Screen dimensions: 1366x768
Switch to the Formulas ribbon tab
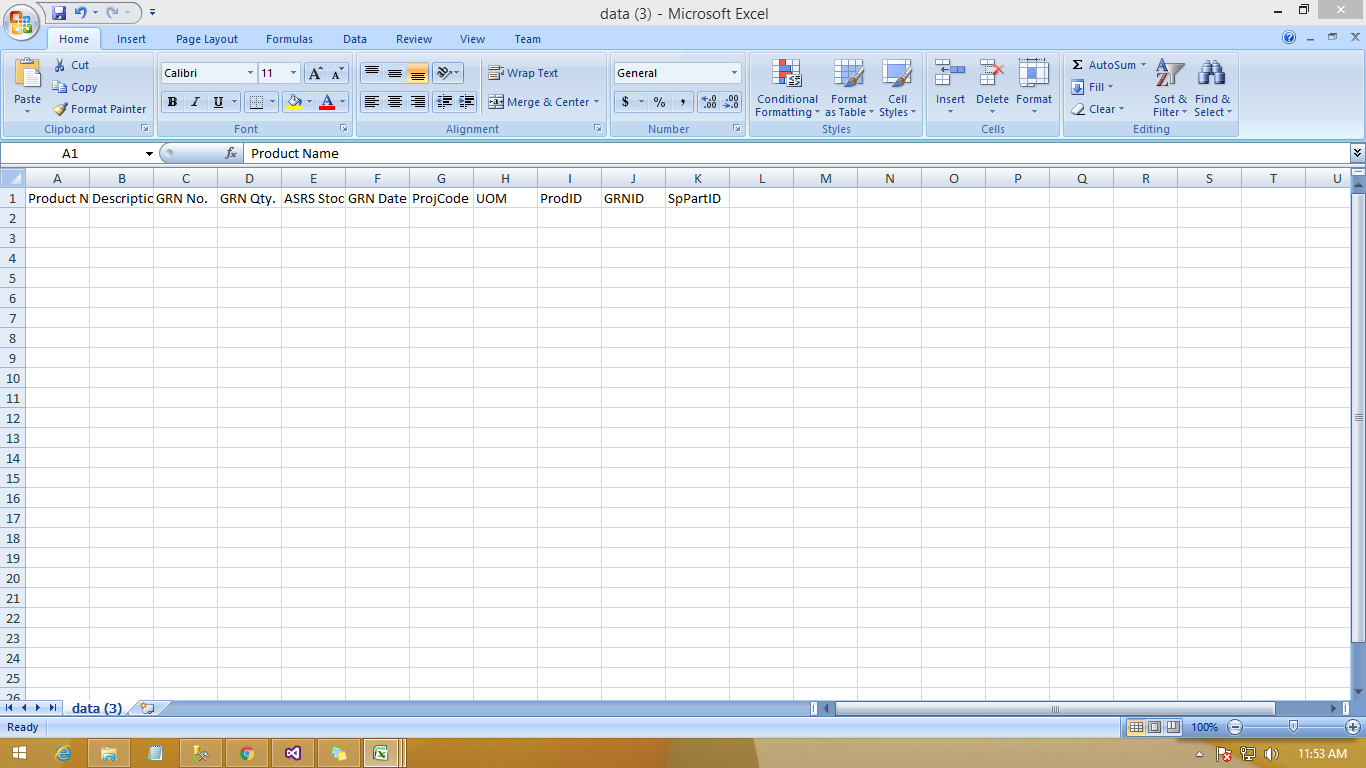point(289,39)
